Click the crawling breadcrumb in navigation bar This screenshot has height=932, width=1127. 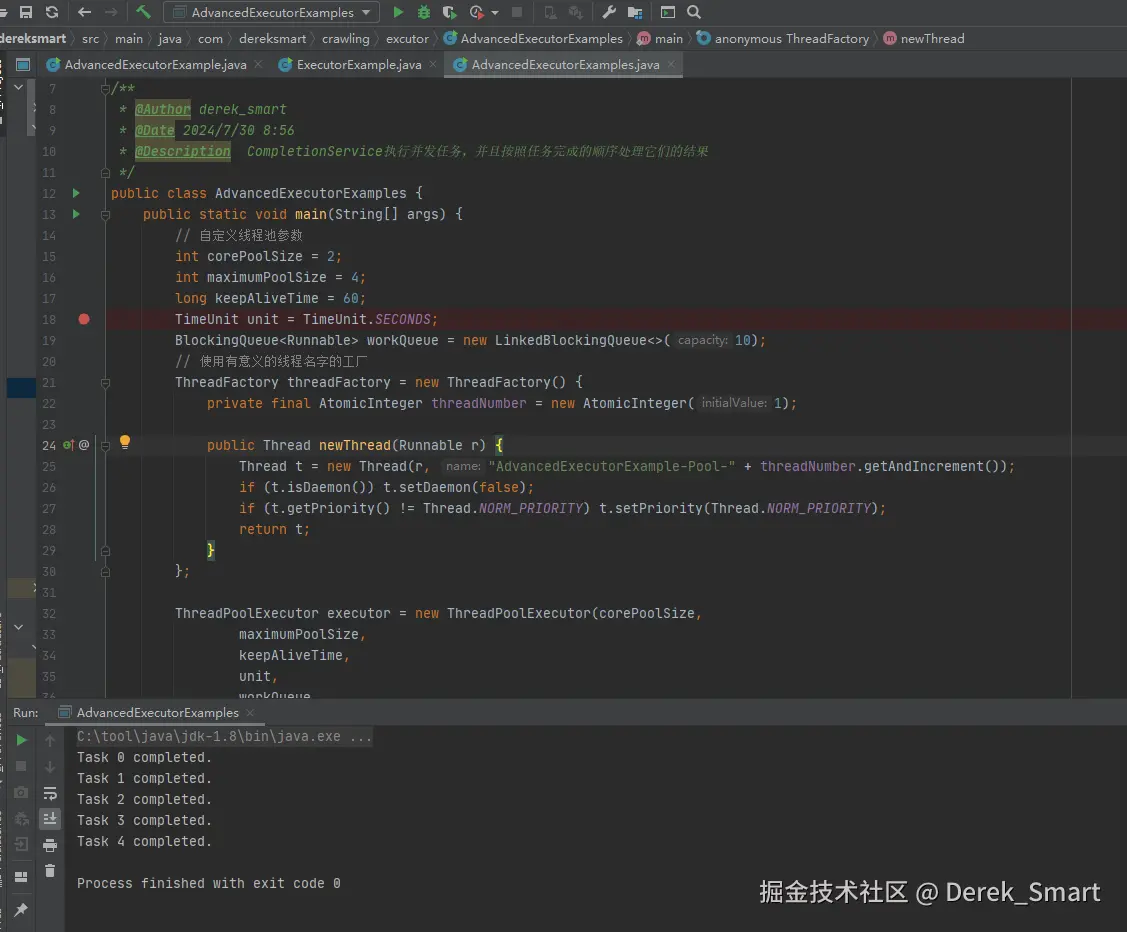coord(345,39)
